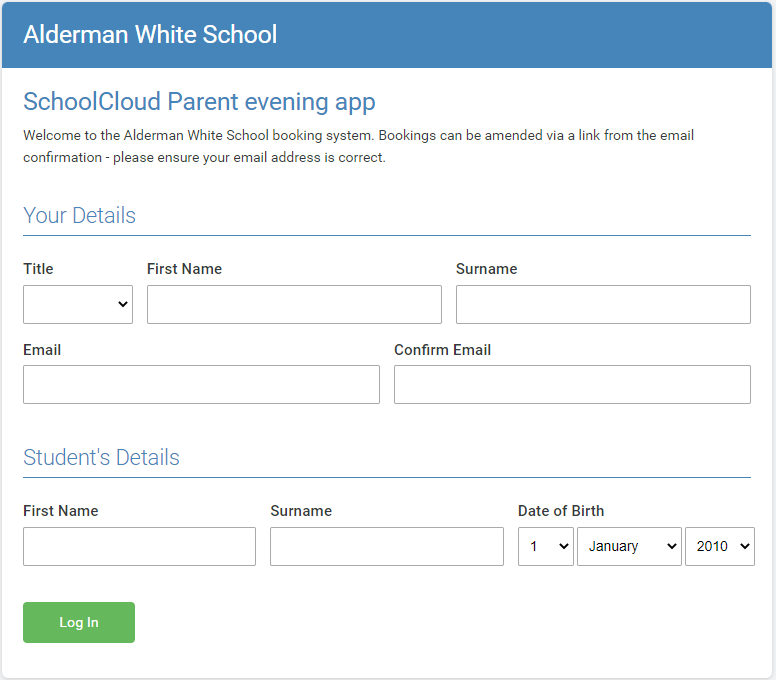Focus the parent Surname input under Your Details
This screenshot has width=776, height=680.
(603, 304)
